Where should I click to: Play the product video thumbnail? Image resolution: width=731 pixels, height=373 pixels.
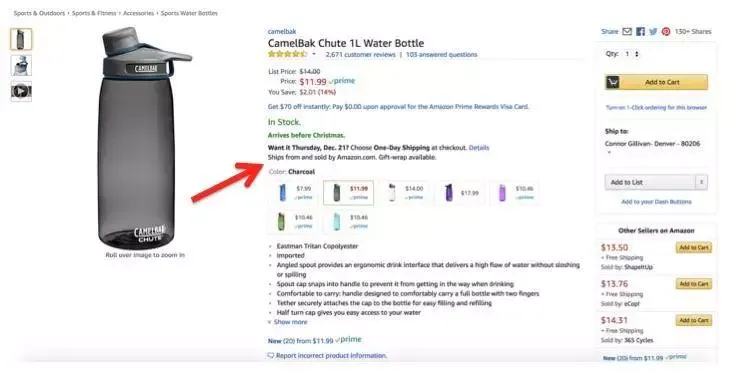[x=21, y=91]
